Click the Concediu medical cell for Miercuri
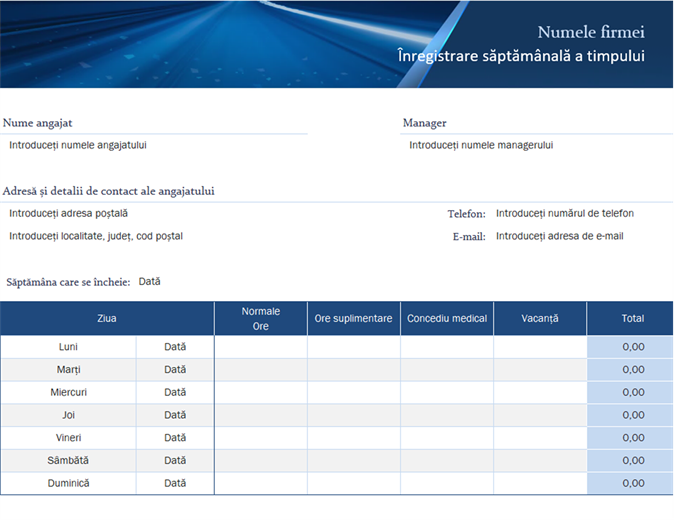Screen dimensions: 675x520 447,393
